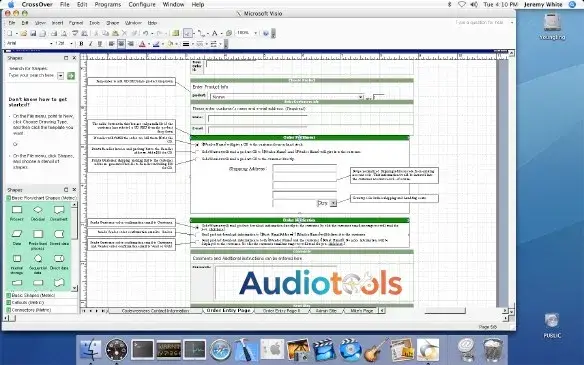Toggle Underline formatting
Screen dimensions: 584x365
click(100, 44)
